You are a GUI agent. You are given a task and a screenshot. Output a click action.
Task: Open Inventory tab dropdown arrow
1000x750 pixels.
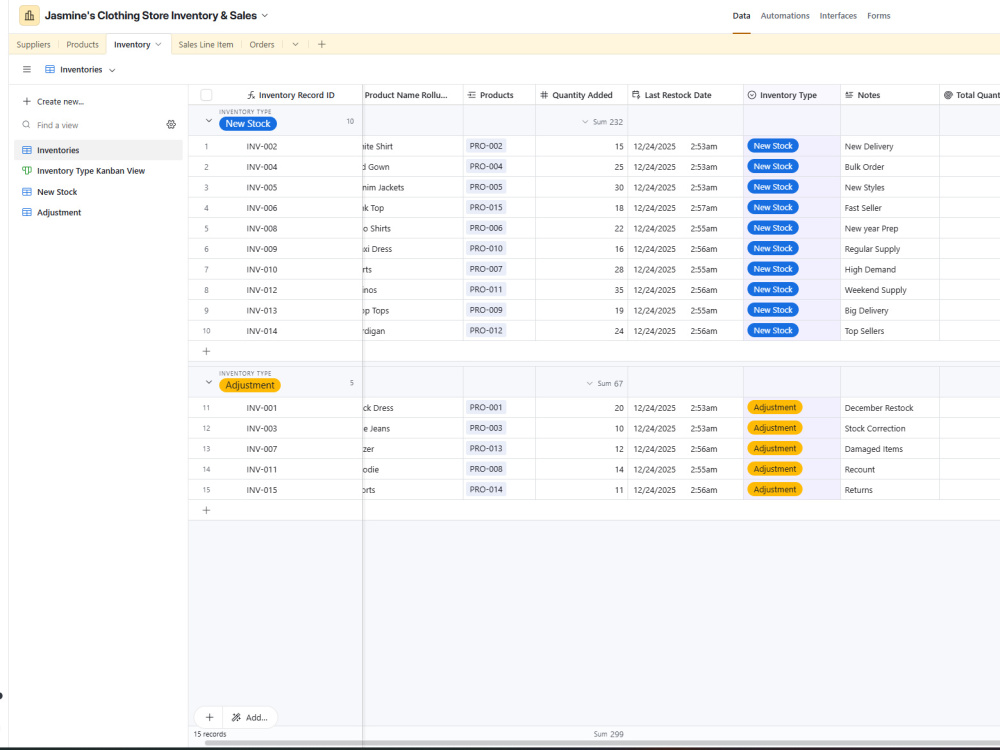158,45
